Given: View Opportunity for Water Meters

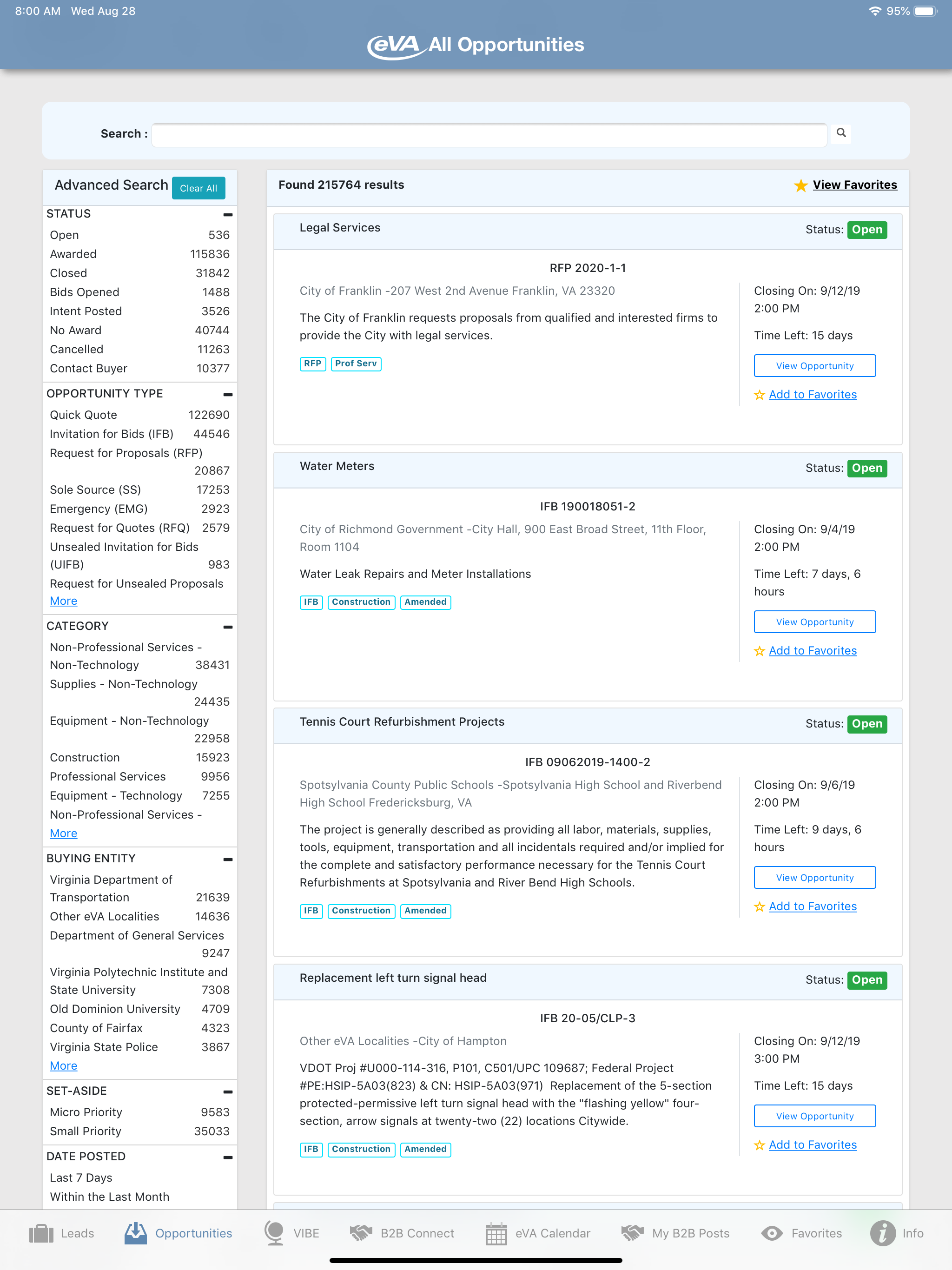Looking at the screenshot, I should [x=815, y=622].
